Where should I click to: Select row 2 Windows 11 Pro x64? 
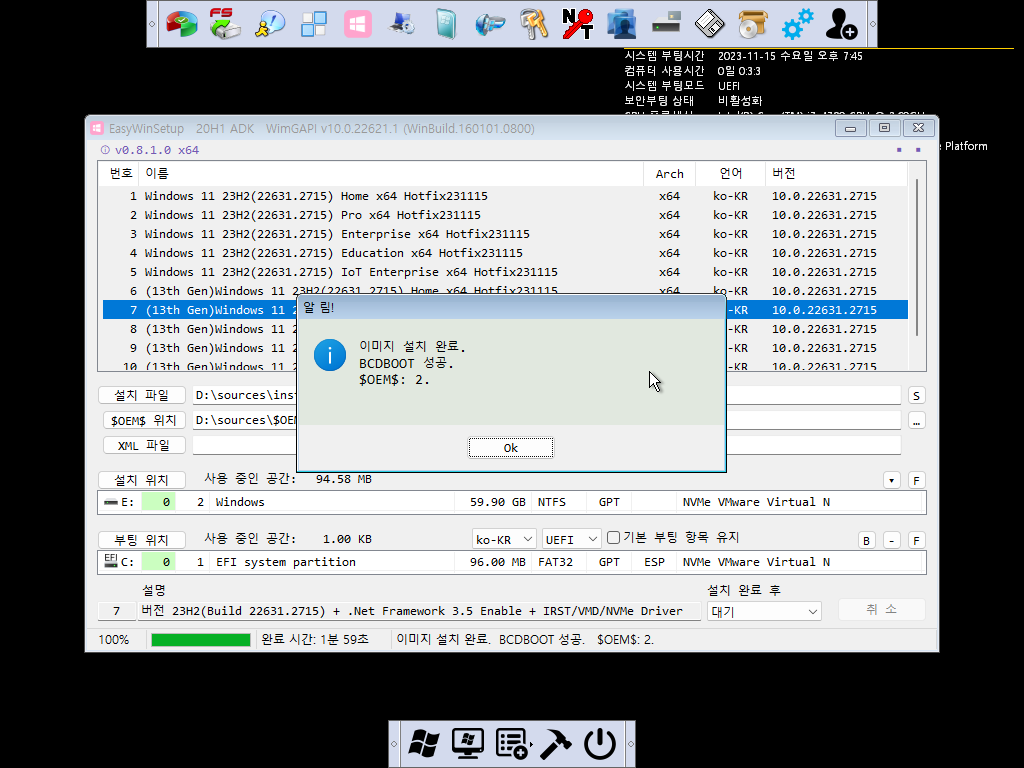(x=505, y=215)
